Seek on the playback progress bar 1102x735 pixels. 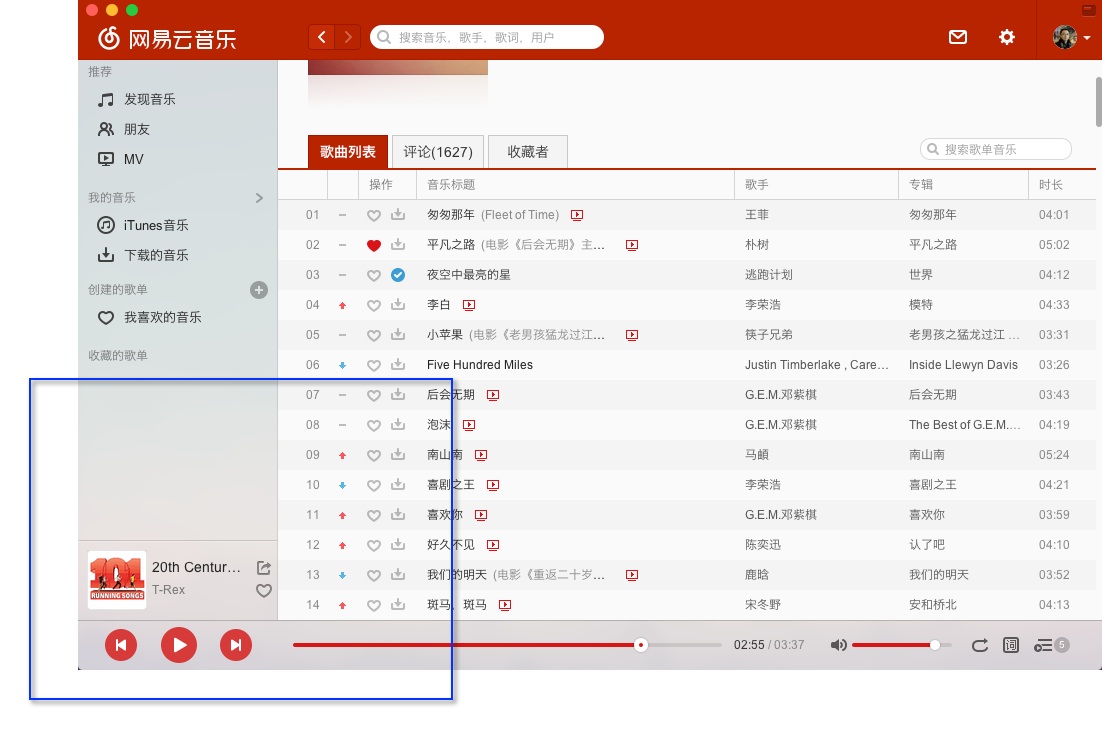(x=507, y=645)
